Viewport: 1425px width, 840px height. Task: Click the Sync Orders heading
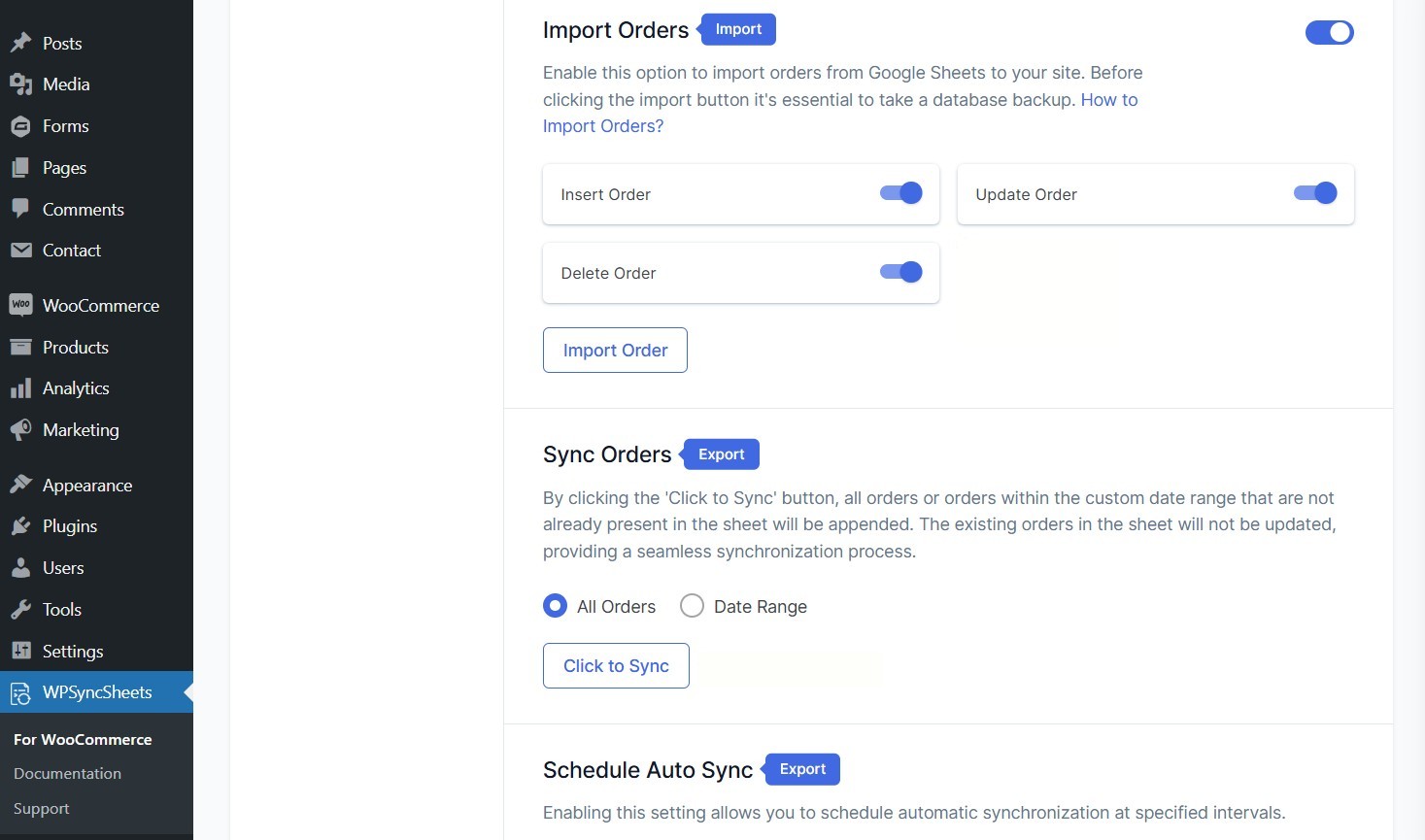tap(607, 454)
